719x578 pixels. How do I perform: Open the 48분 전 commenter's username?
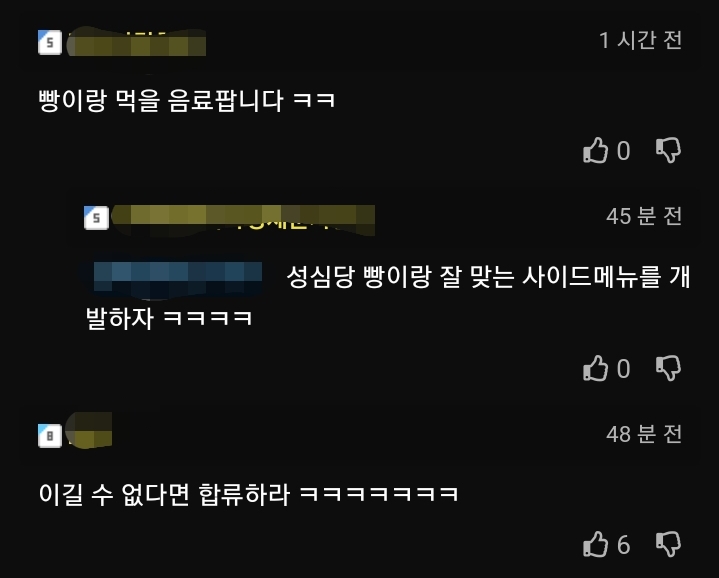point(89,430)
